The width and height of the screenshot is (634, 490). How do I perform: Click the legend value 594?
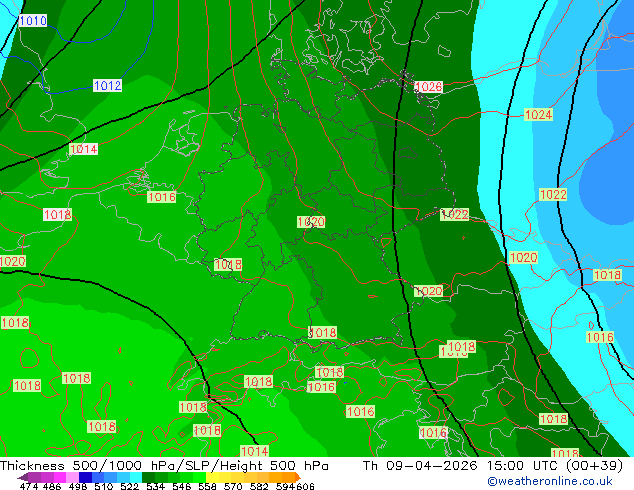pos(285,486)
